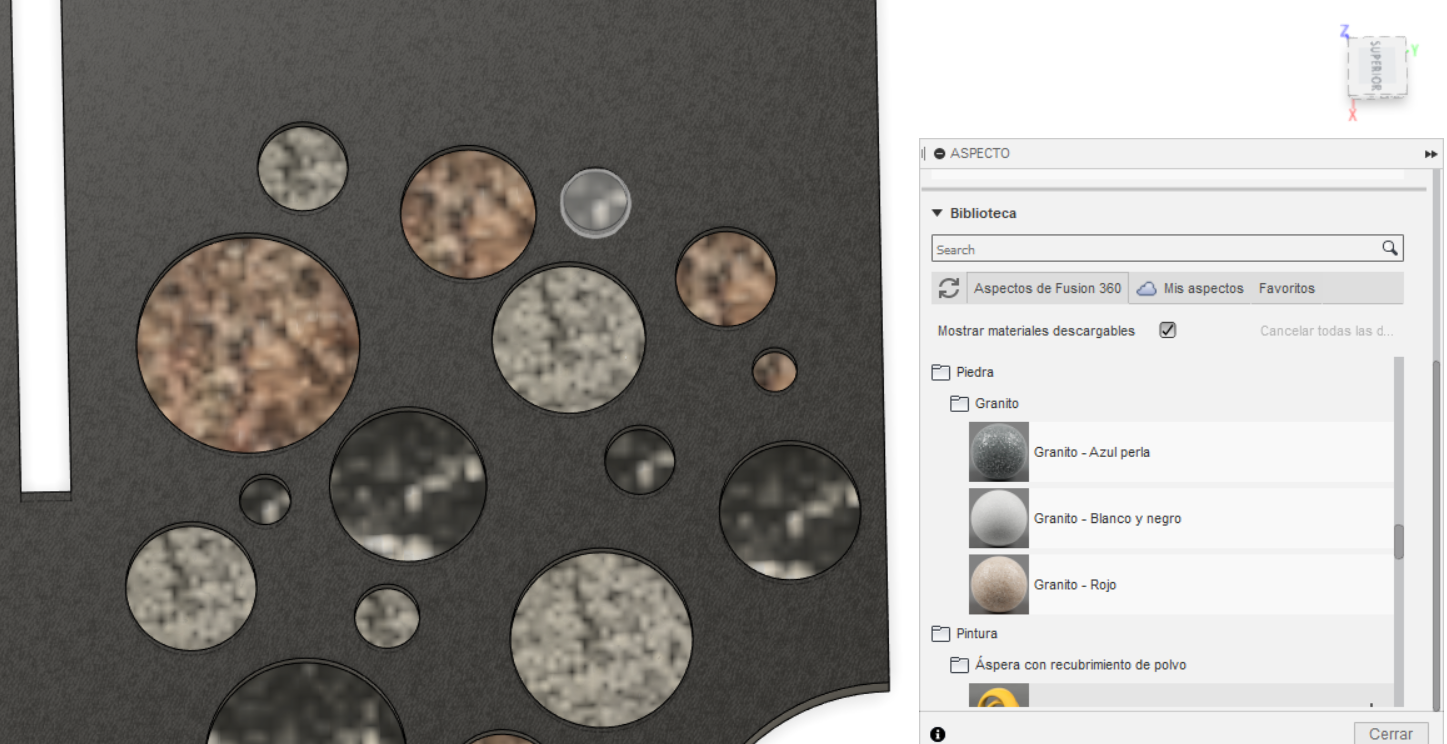Viewport: 1447px width, 744px height.
Task: Click the Áspera con recubrimiento folder icon
Action: click(959, 664)
